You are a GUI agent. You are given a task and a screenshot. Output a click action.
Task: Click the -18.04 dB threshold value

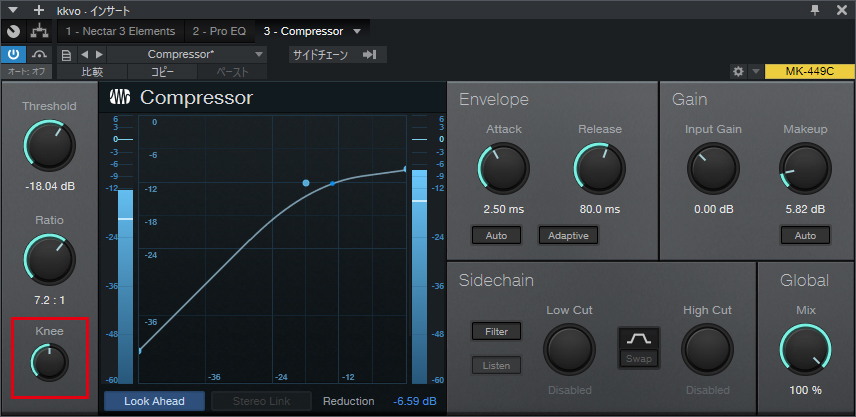click(50, 186)
